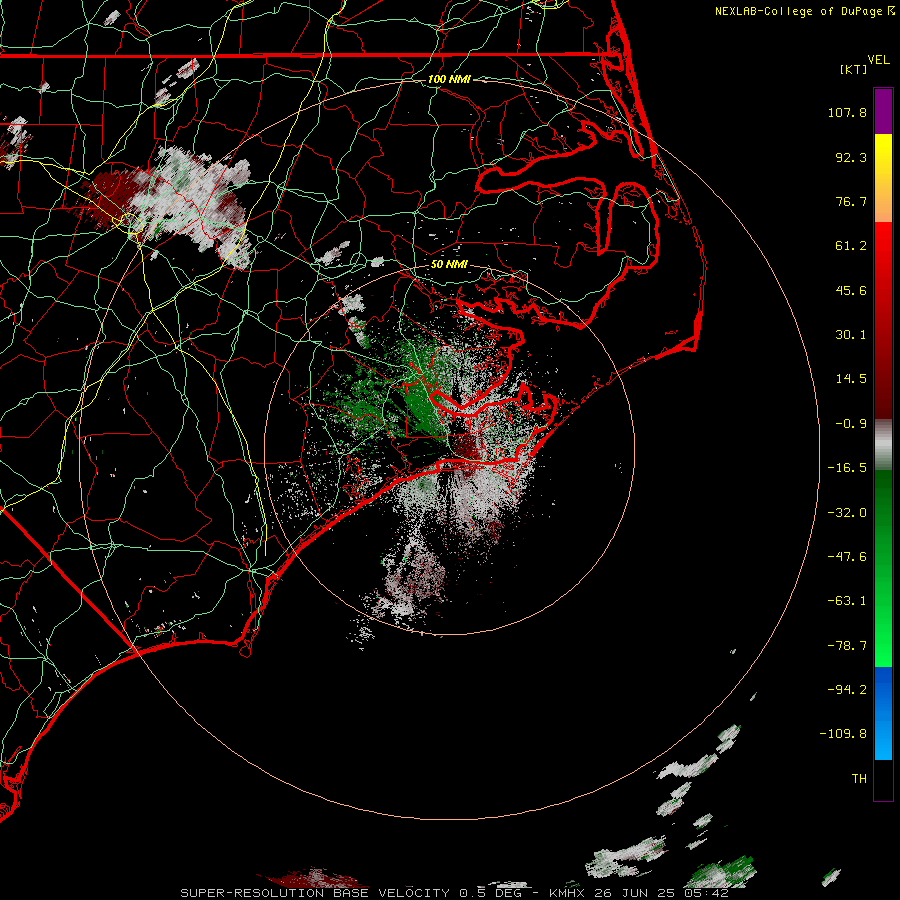This screenshot has width=900, height=900.
Task: Click the -0.9 legend value
Action: (x=851, y=424)
